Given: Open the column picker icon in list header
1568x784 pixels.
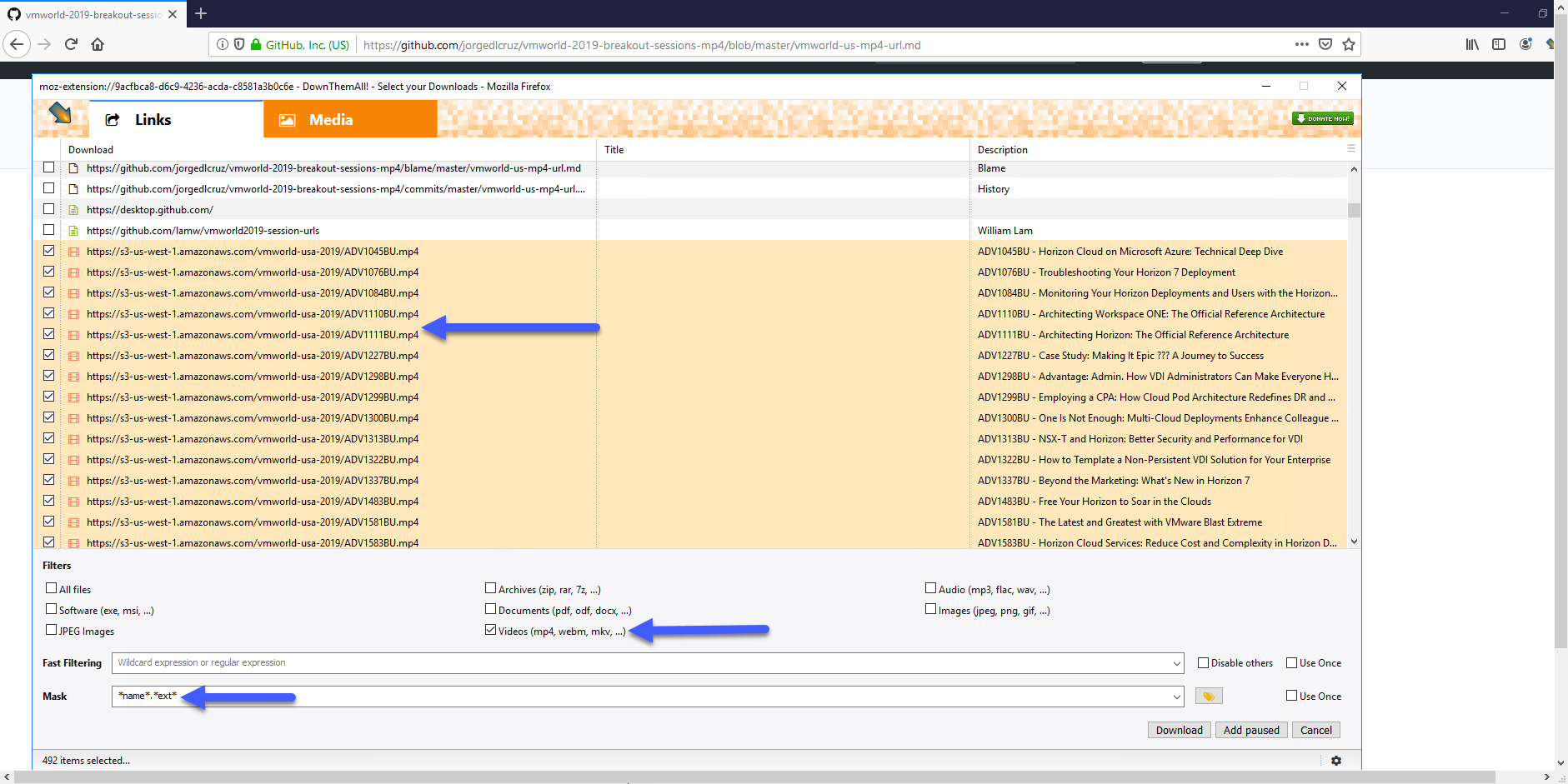Looking at the screenshot, I should (x=1351, y=148).
